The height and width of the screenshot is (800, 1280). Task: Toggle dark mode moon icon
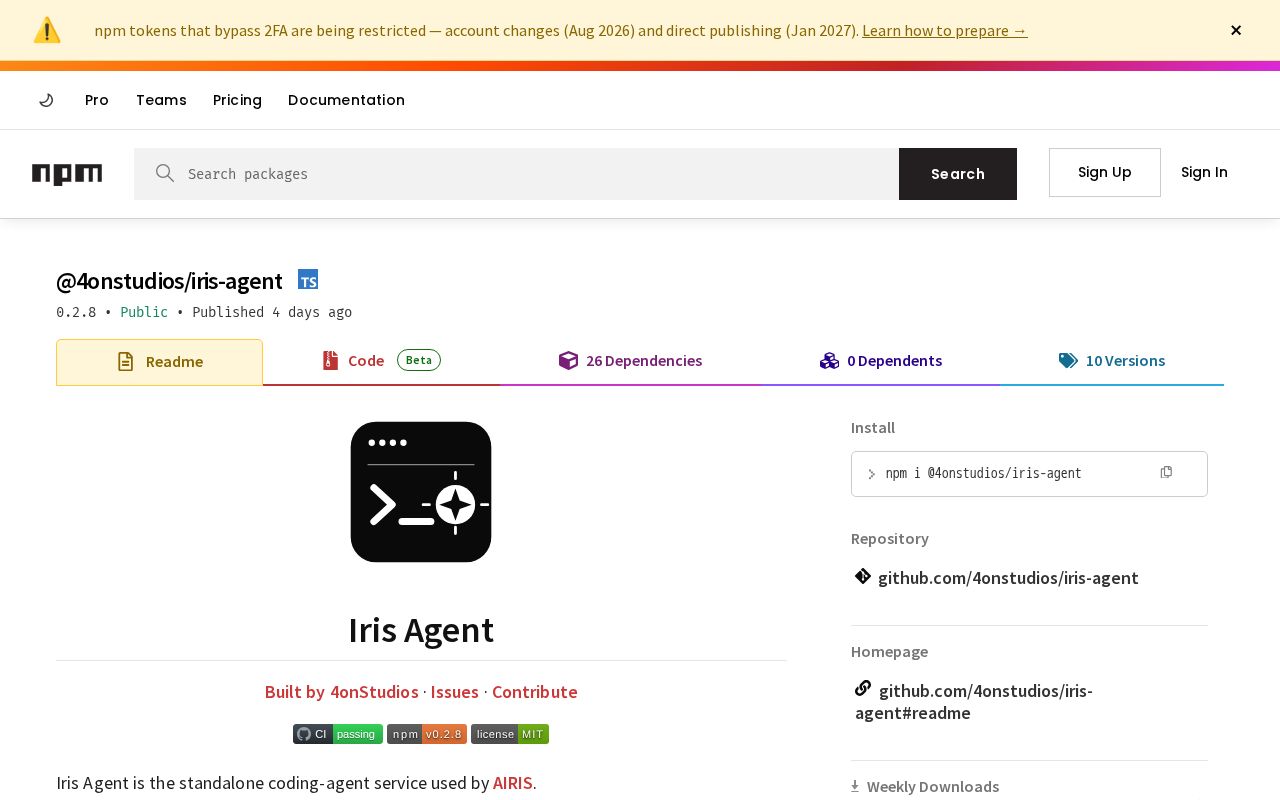[x=46, y=100]
